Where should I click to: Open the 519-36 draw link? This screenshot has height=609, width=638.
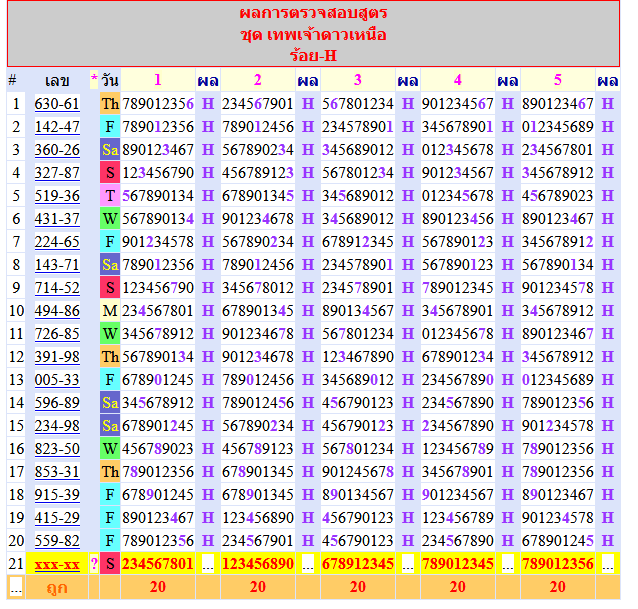point(57,196)
